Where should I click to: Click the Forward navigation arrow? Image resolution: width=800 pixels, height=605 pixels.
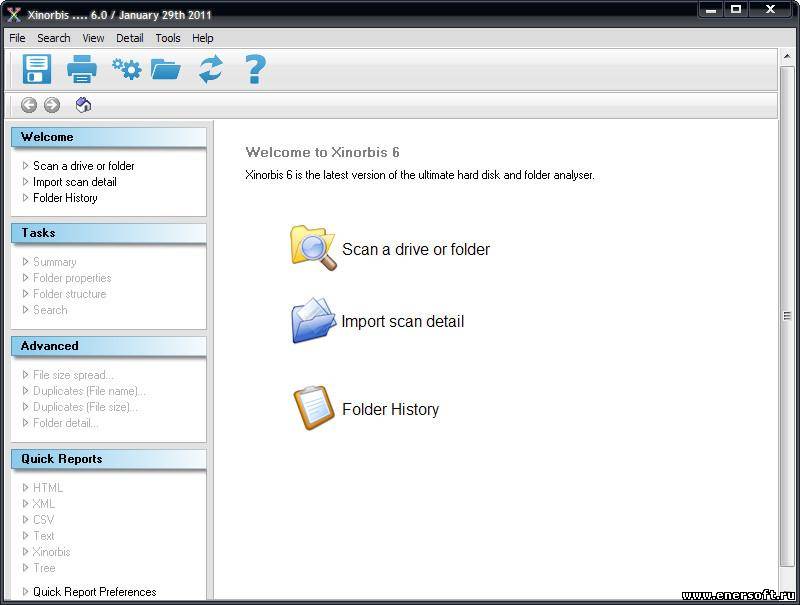click(52, 105)
